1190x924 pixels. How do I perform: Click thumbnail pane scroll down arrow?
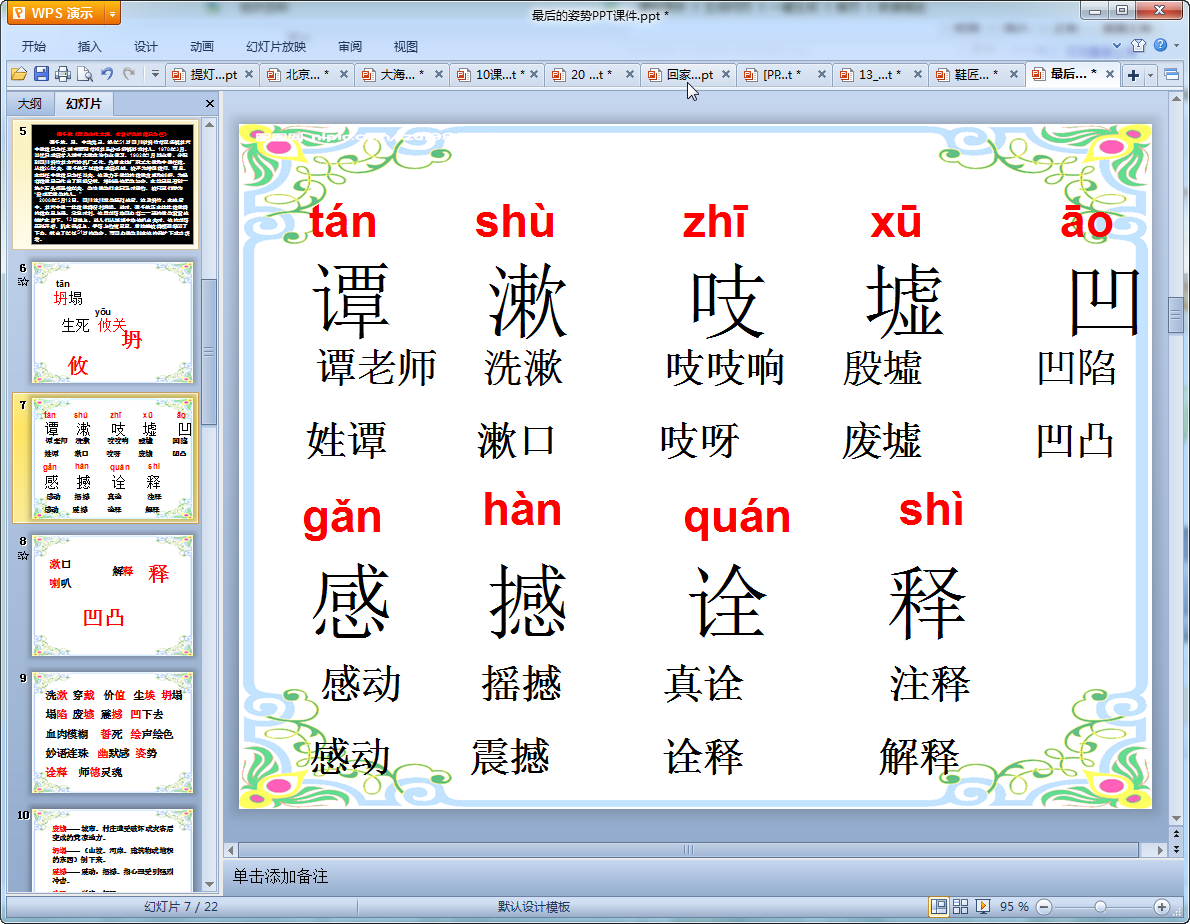point(209,885)
